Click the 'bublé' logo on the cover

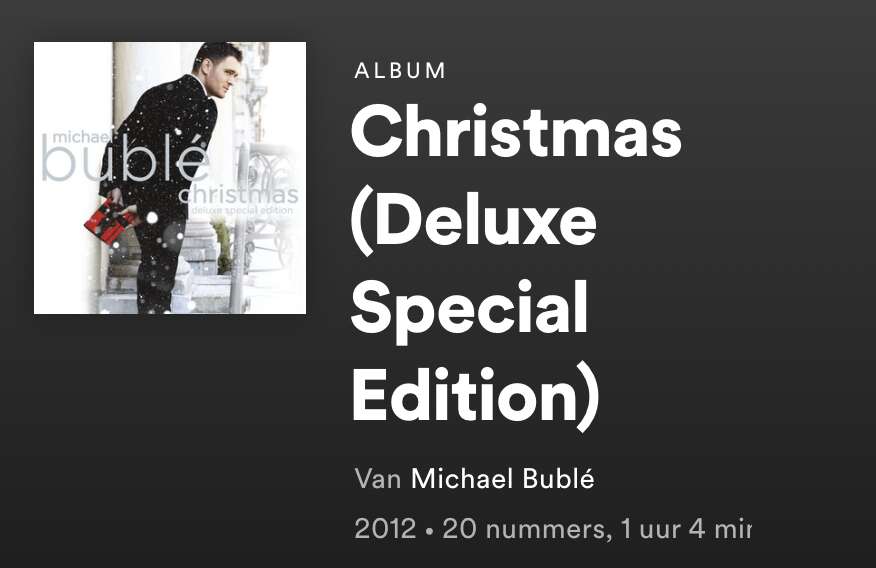point(125,159)
